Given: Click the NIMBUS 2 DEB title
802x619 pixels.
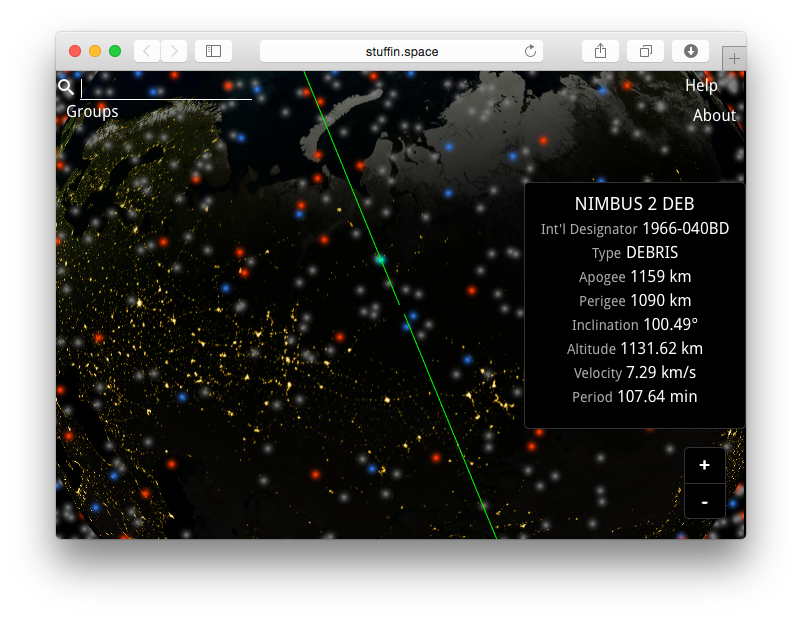Looking at the screenshot, I should 634,204.
